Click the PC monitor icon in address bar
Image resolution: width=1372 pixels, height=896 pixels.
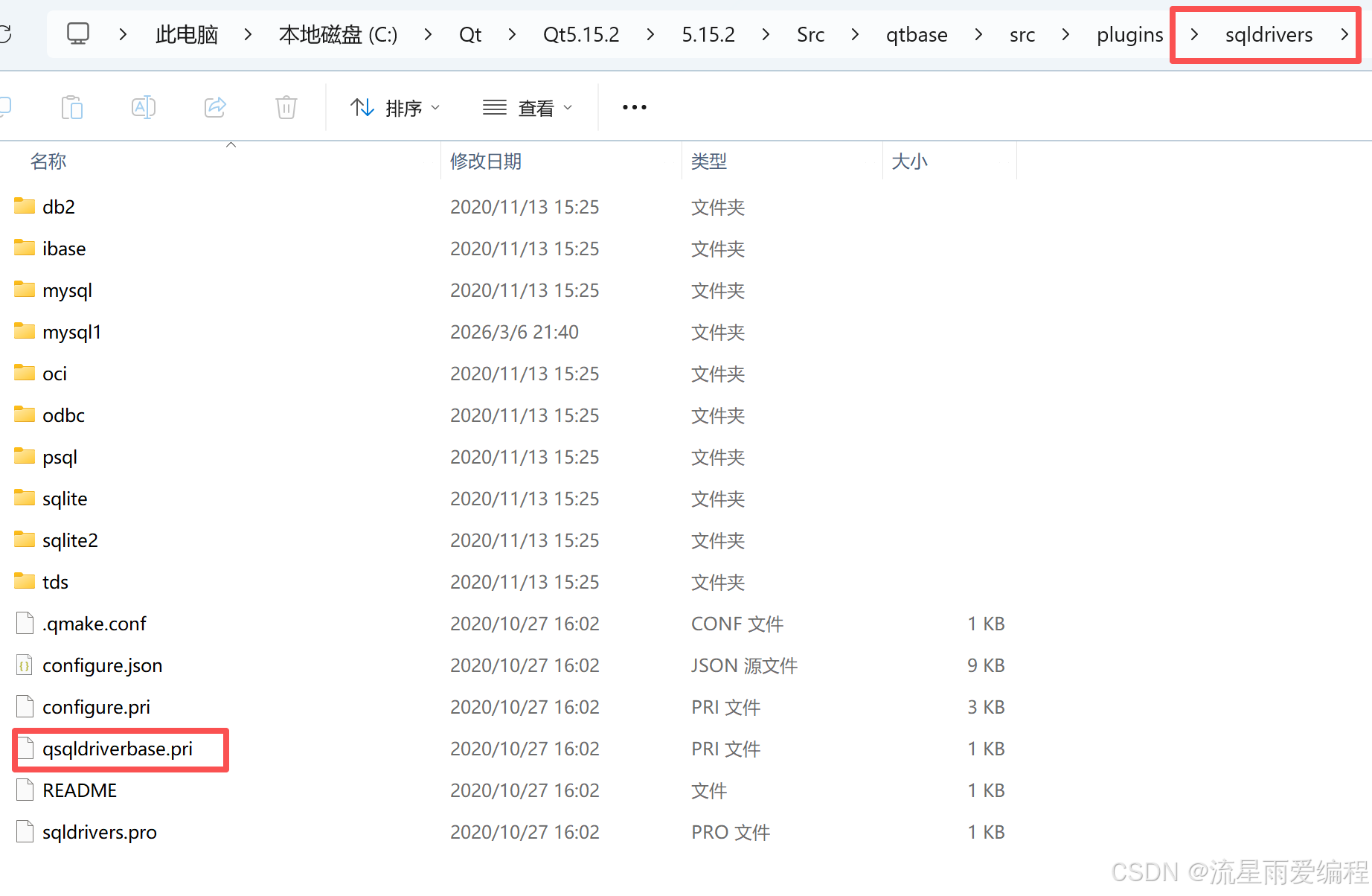pos(78,33)
